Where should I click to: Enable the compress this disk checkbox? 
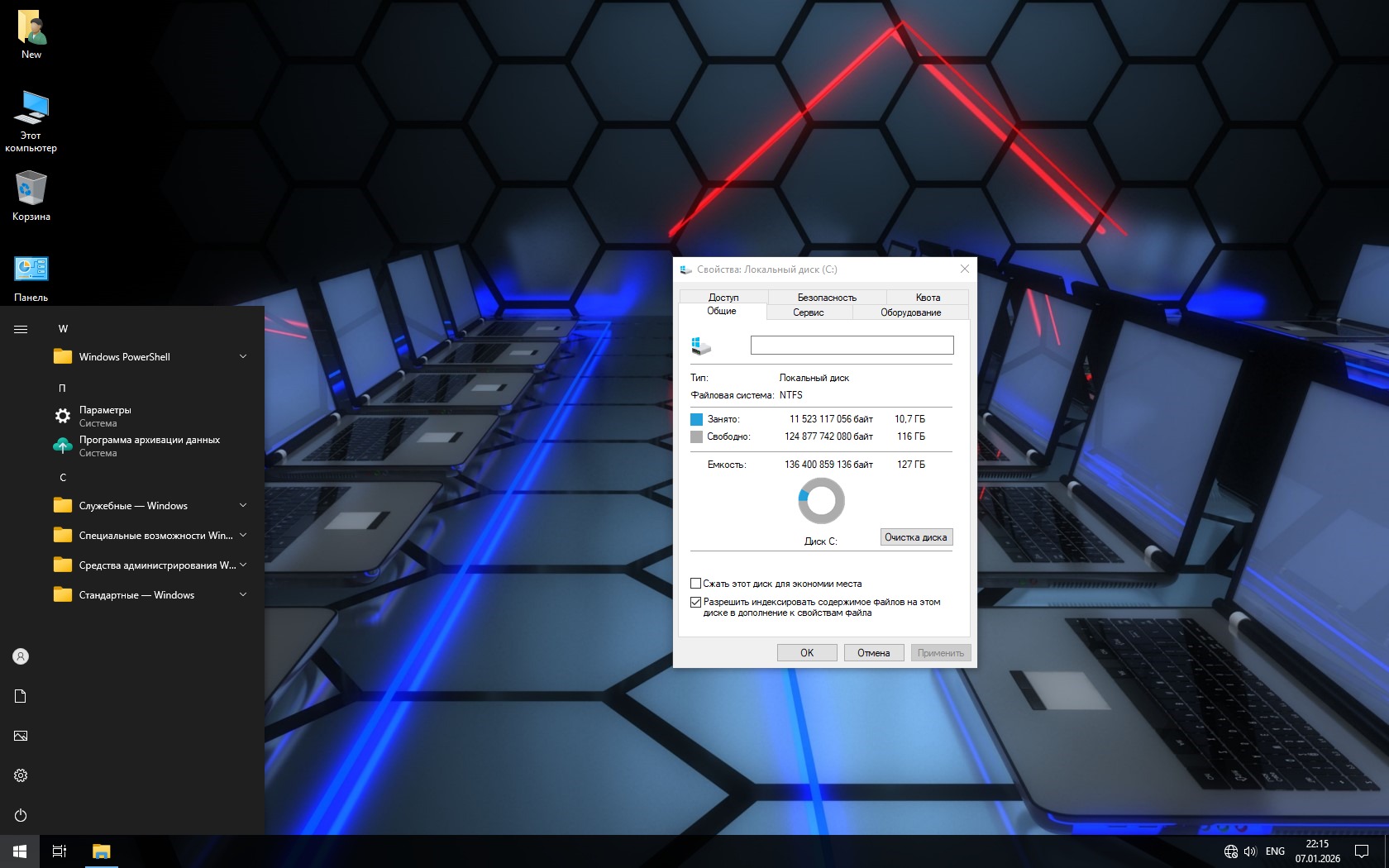click(x=696, y=584)
